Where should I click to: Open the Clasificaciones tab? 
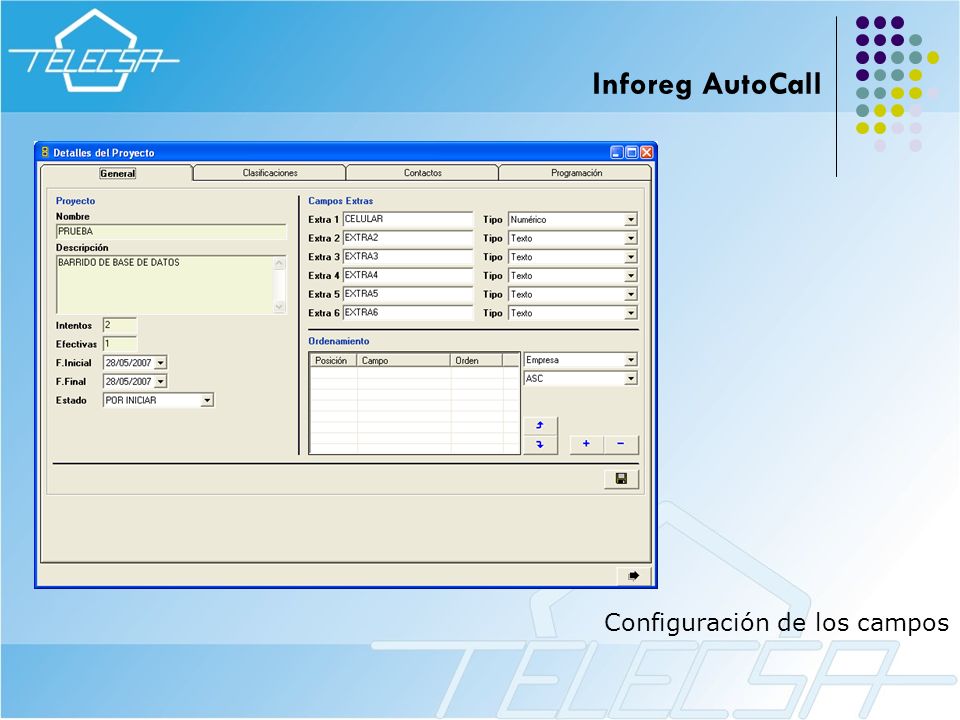click(270, 173)
